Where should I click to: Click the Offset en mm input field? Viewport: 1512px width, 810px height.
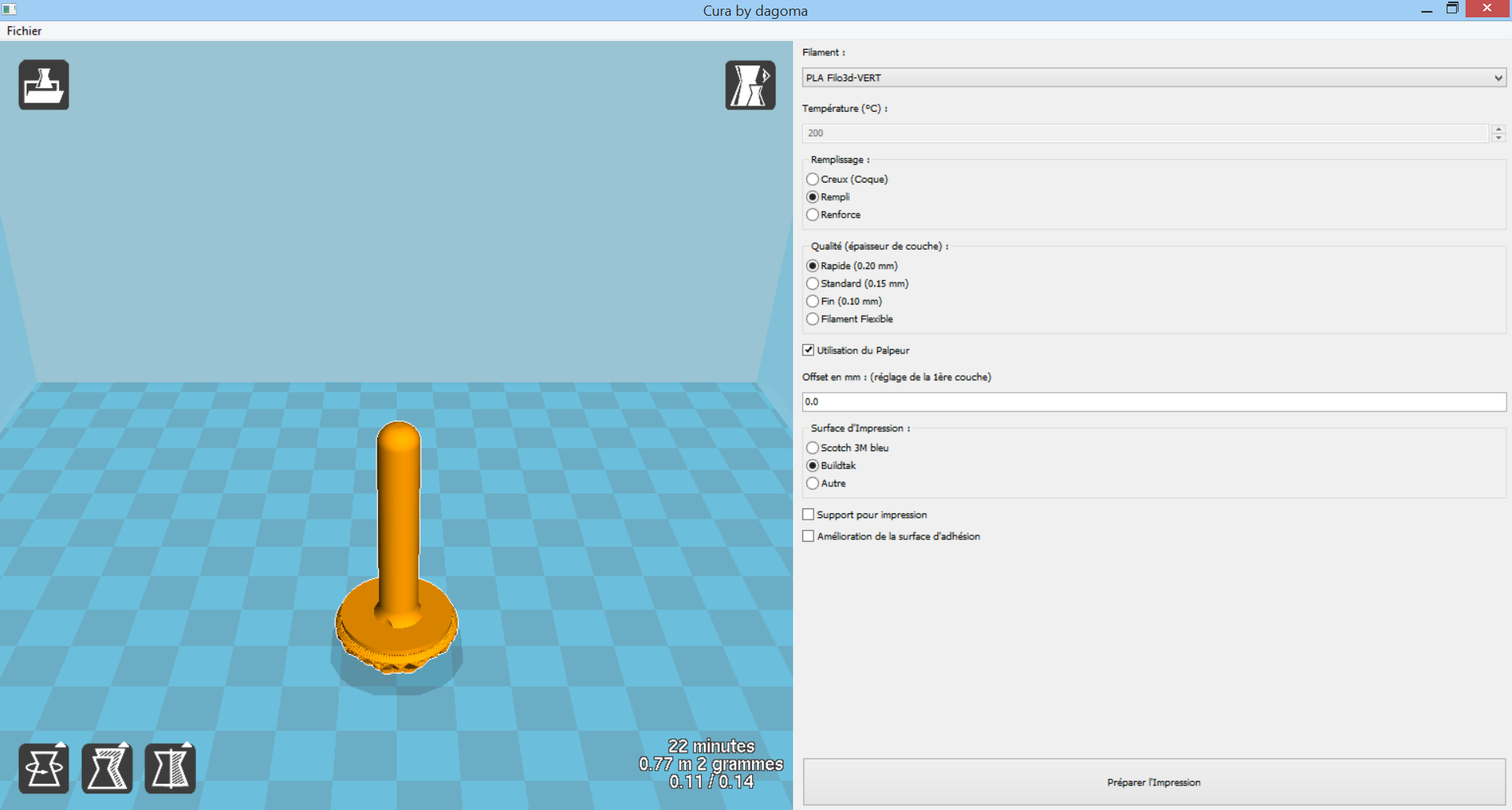(1154, 402)
